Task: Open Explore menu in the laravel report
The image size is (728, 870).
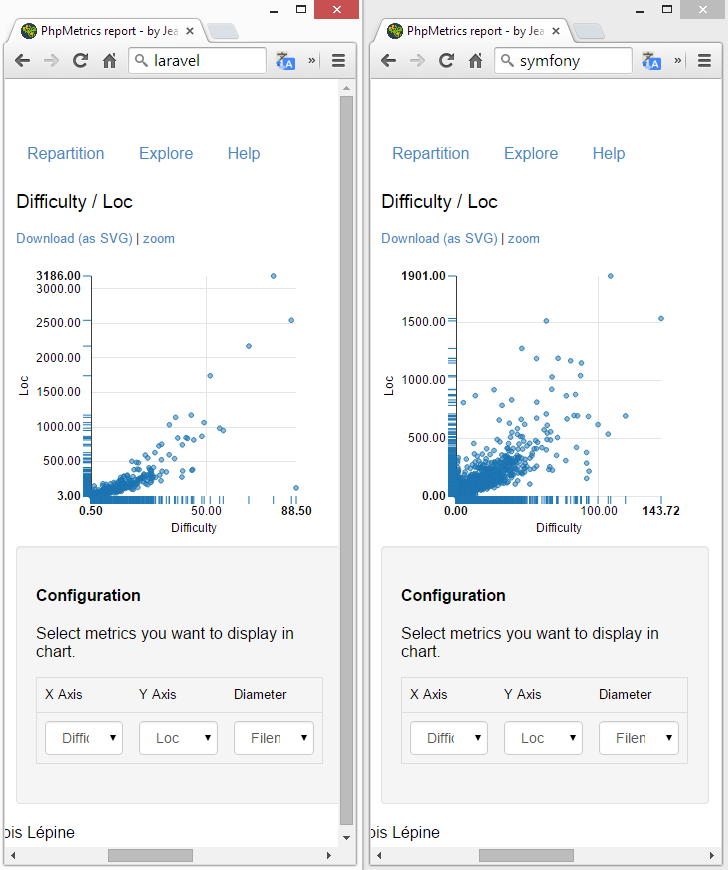Action: tap(166, 153)
